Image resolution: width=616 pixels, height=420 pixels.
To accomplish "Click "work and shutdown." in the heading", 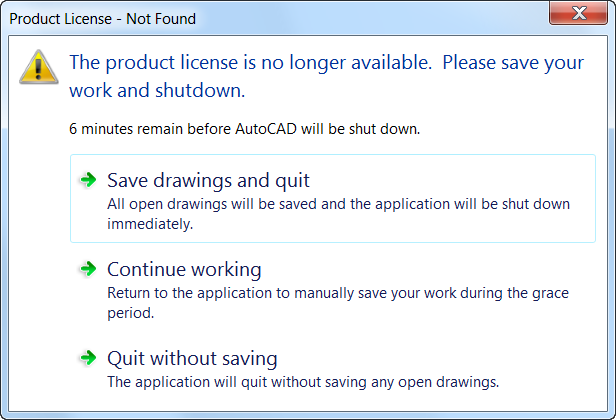I will (x=157, y=90).
